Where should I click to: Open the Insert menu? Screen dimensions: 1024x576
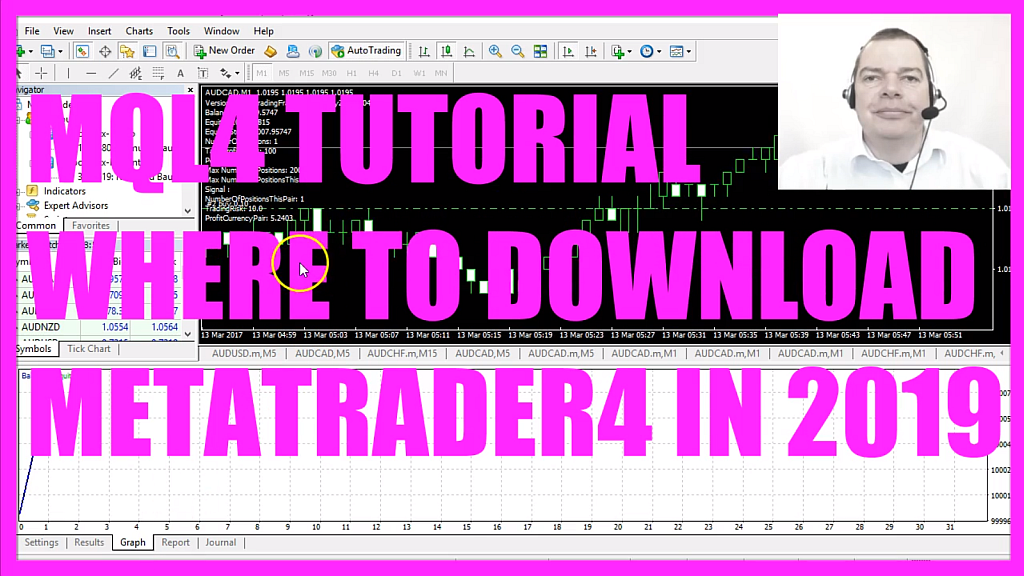99,31
